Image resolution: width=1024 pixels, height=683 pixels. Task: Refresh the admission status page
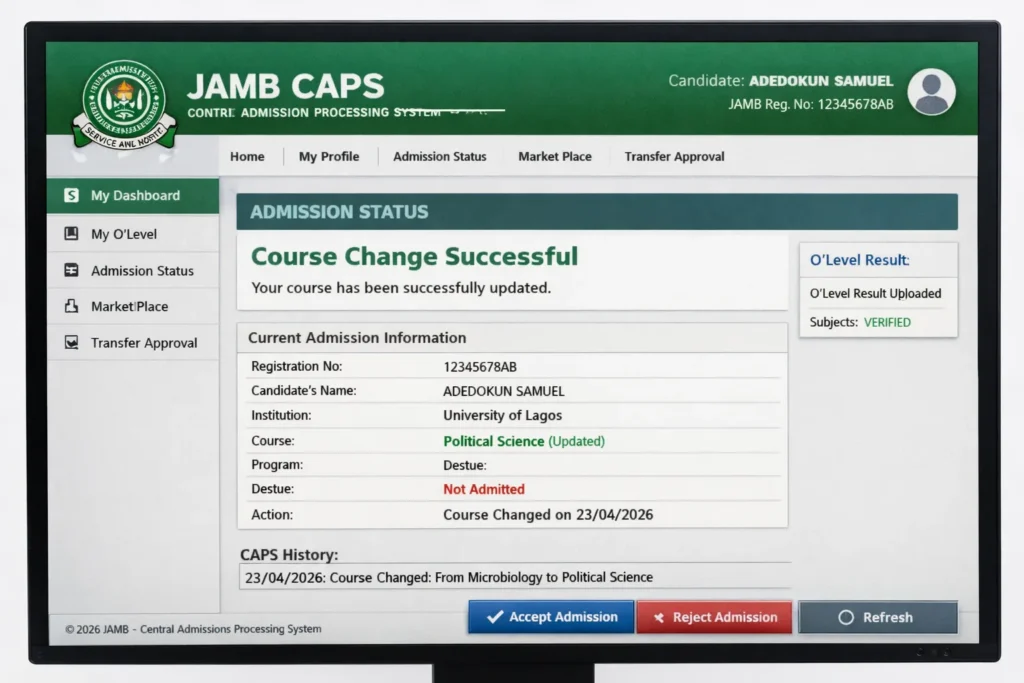point(878,617)
